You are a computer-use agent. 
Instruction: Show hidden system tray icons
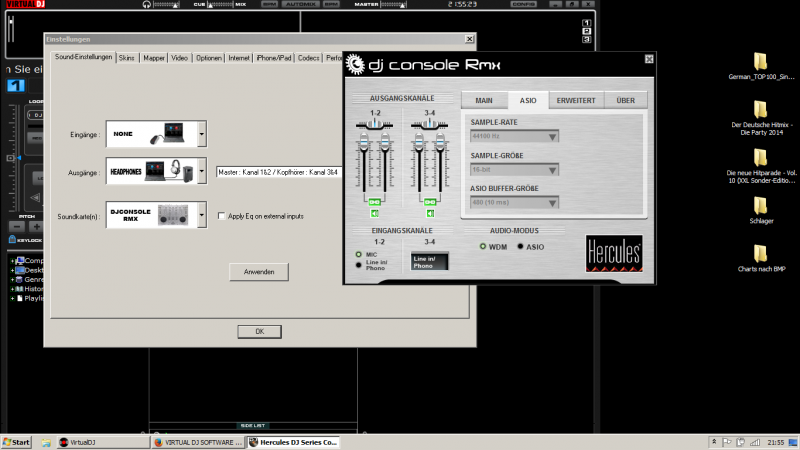coord(714,442)
